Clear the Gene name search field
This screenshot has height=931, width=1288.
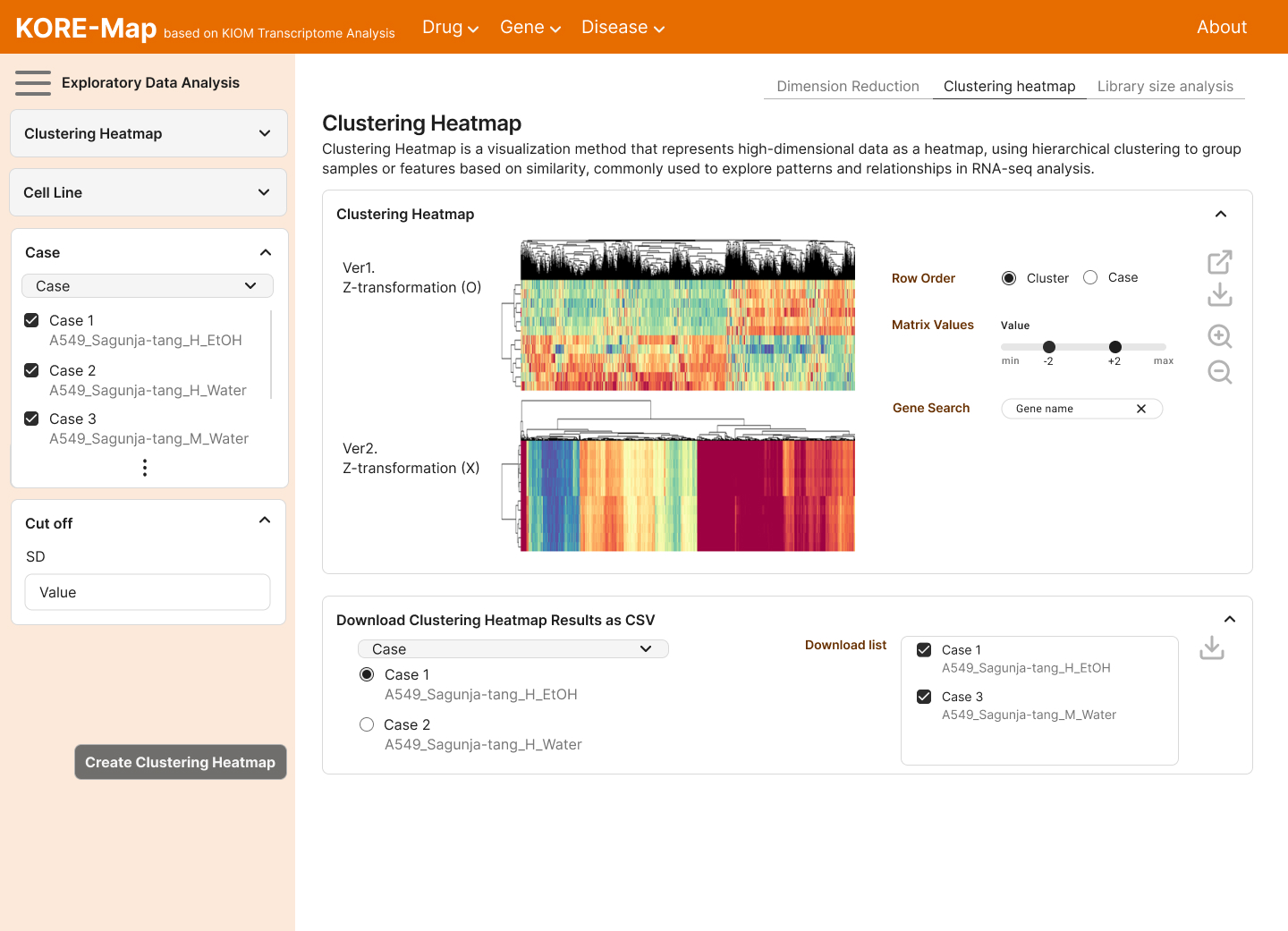[x=1141, y=409]
